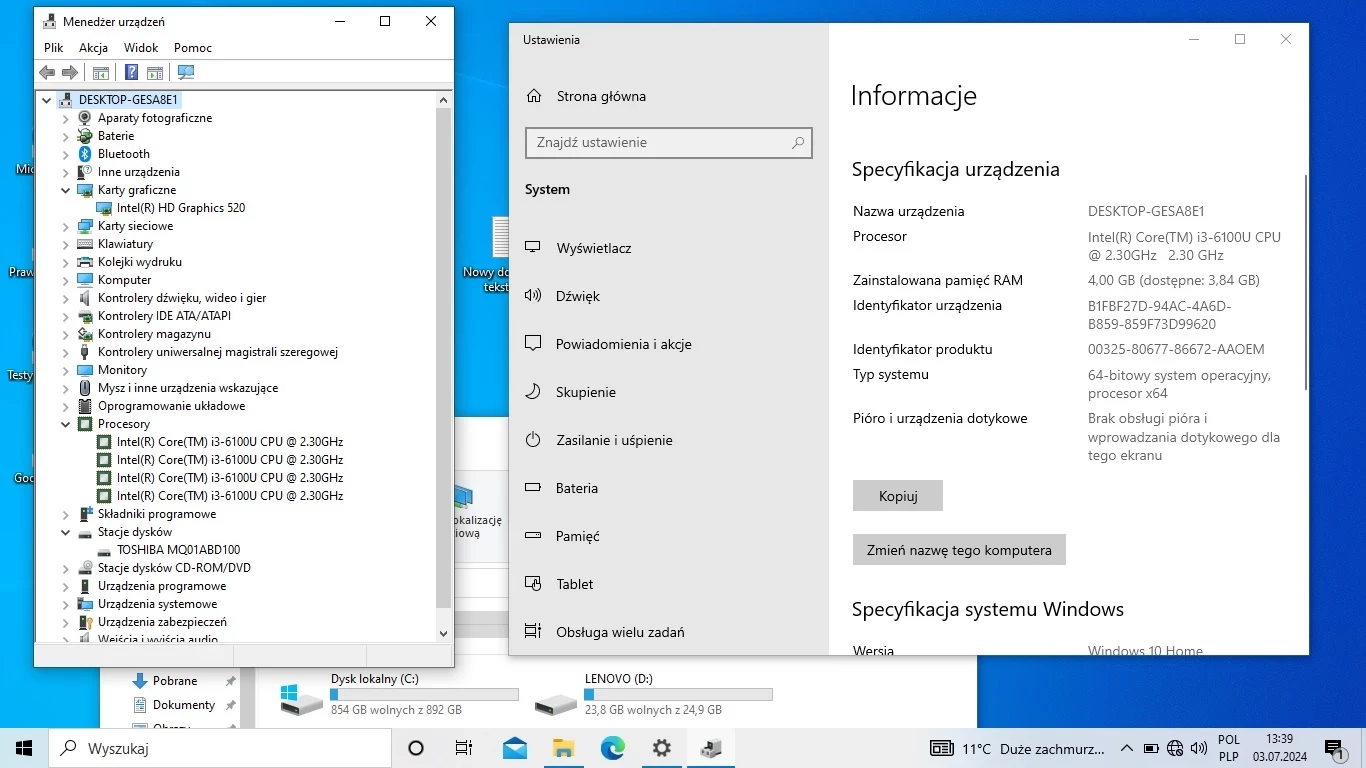1366x768 pixels.
Task: Click the Znajdź ustawienie search field
Action: (668, 142)
